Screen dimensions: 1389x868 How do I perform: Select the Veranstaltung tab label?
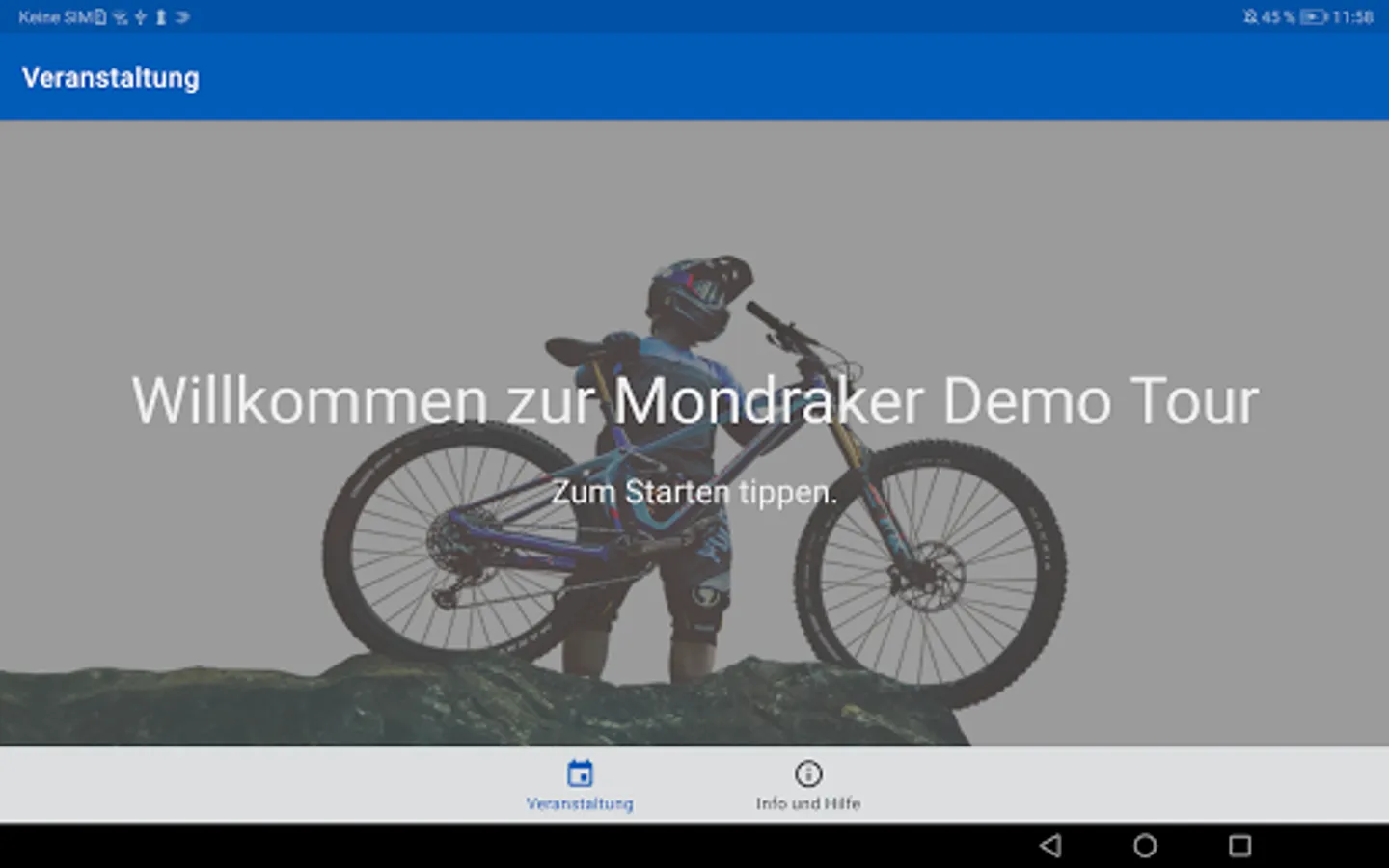click(x=580, y=803)
